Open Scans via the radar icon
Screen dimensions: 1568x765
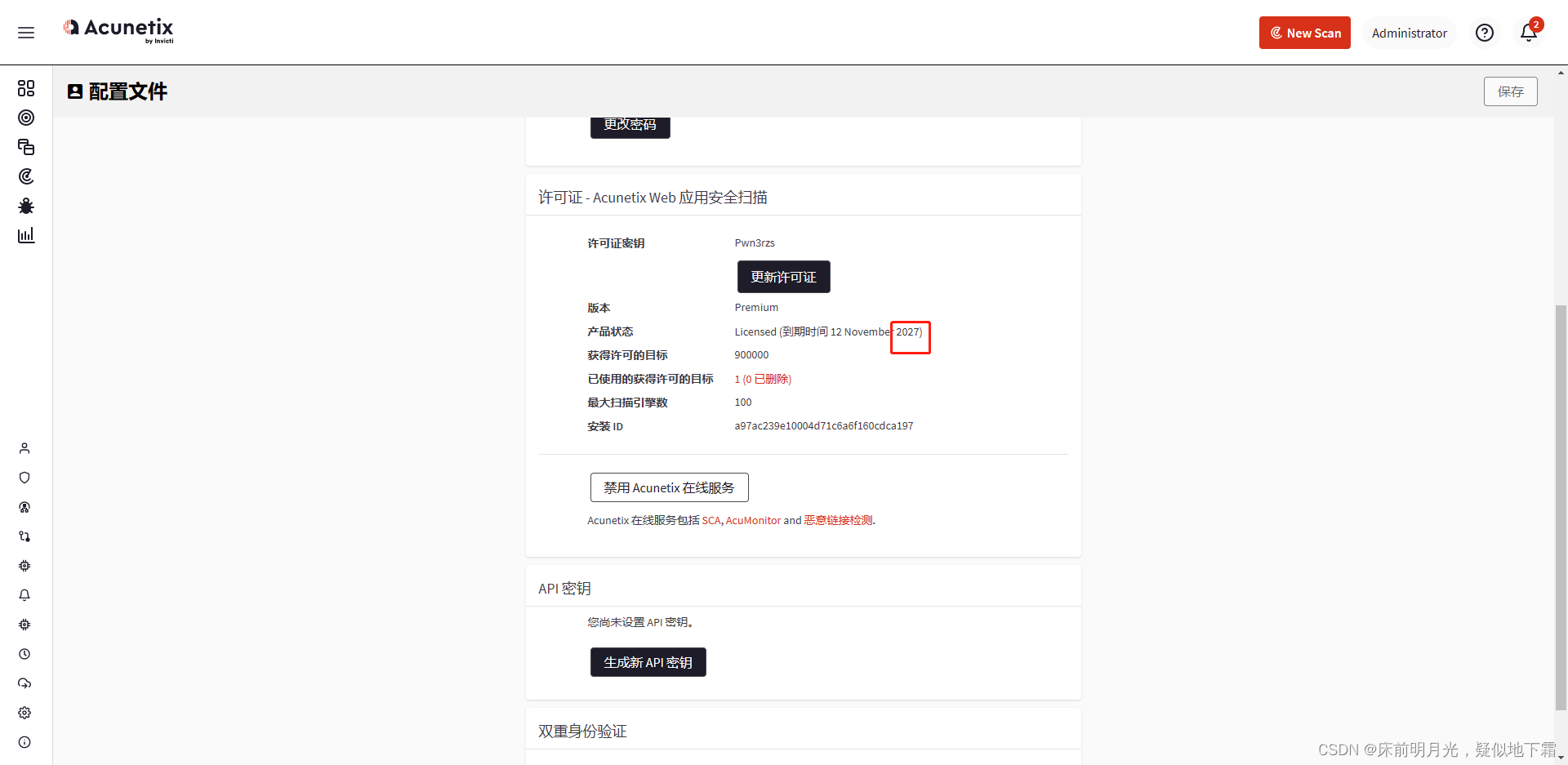(26, 176)
